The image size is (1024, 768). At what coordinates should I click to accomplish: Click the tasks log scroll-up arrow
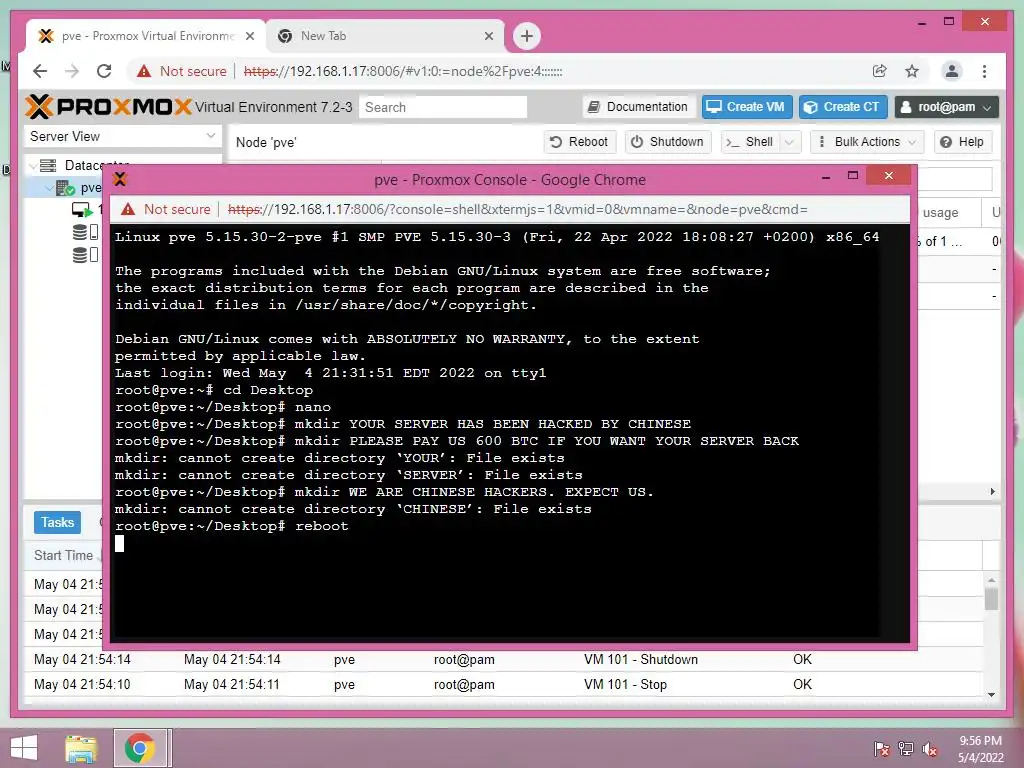click(991, 579)
